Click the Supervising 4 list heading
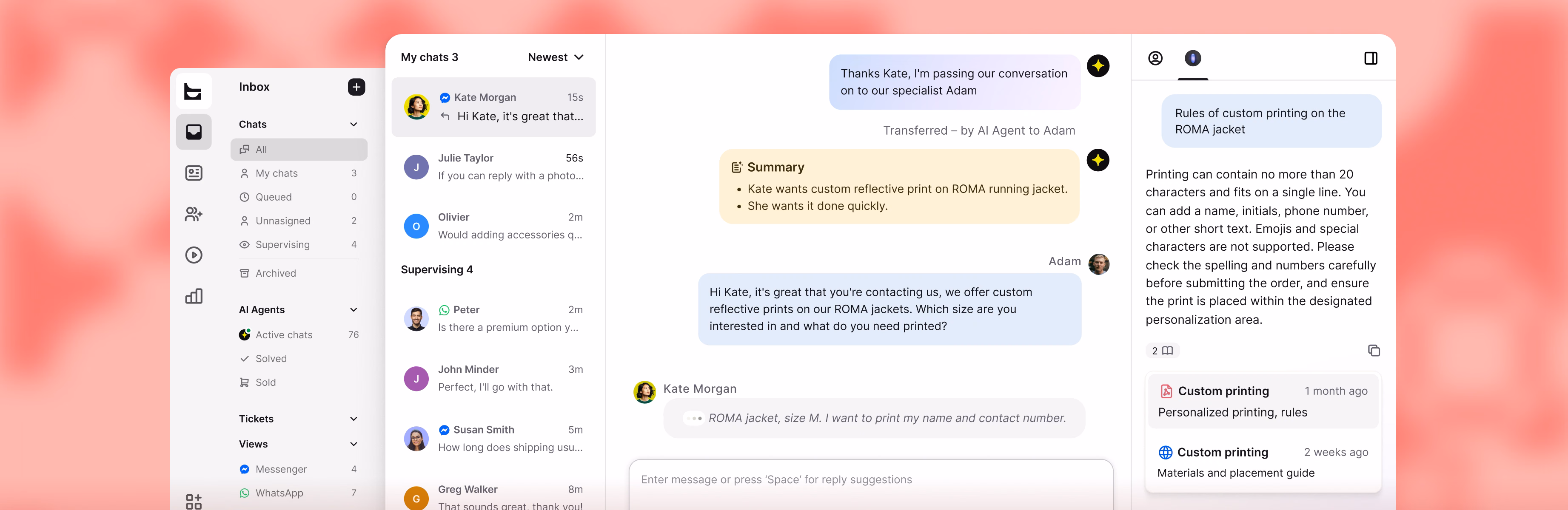1568x510 pixels. (436, 269)
